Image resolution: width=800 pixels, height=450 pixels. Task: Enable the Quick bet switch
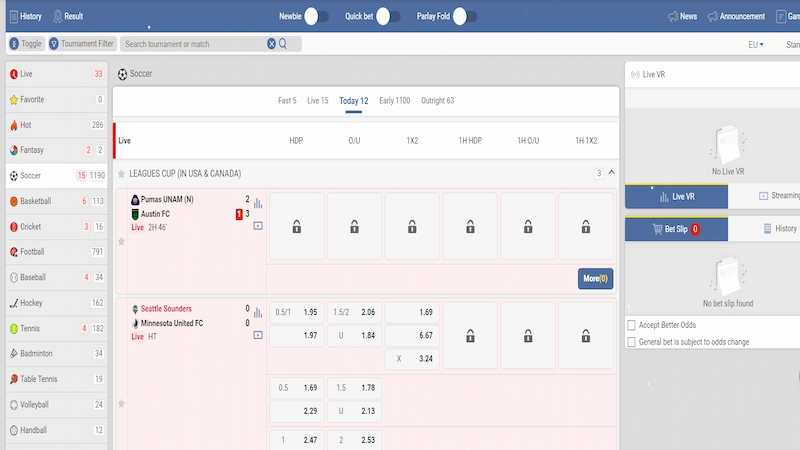click(388, 16)
